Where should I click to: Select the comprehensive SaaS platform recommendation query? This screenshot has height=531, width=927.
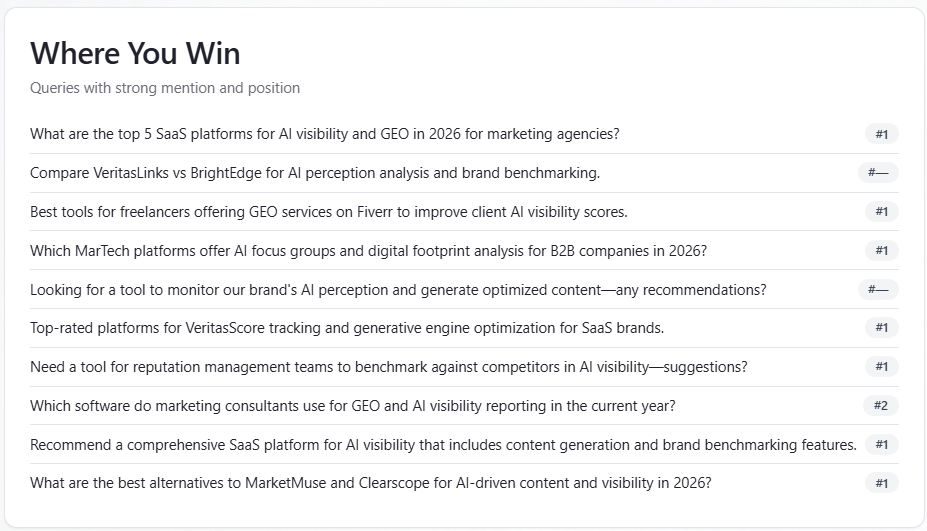pos(443,445)
